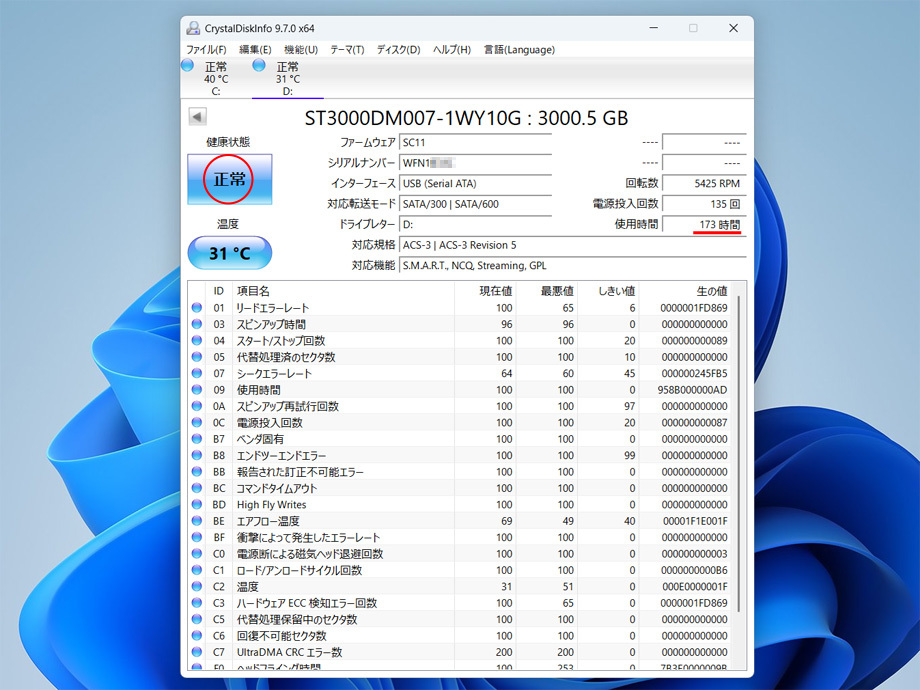Image resolution: width=920 pixels, height=690 pixels.
Task: Click the drive title ST3000DM007-1WY10G : 3000.5 GB
Action: click(x=466, y=119)
